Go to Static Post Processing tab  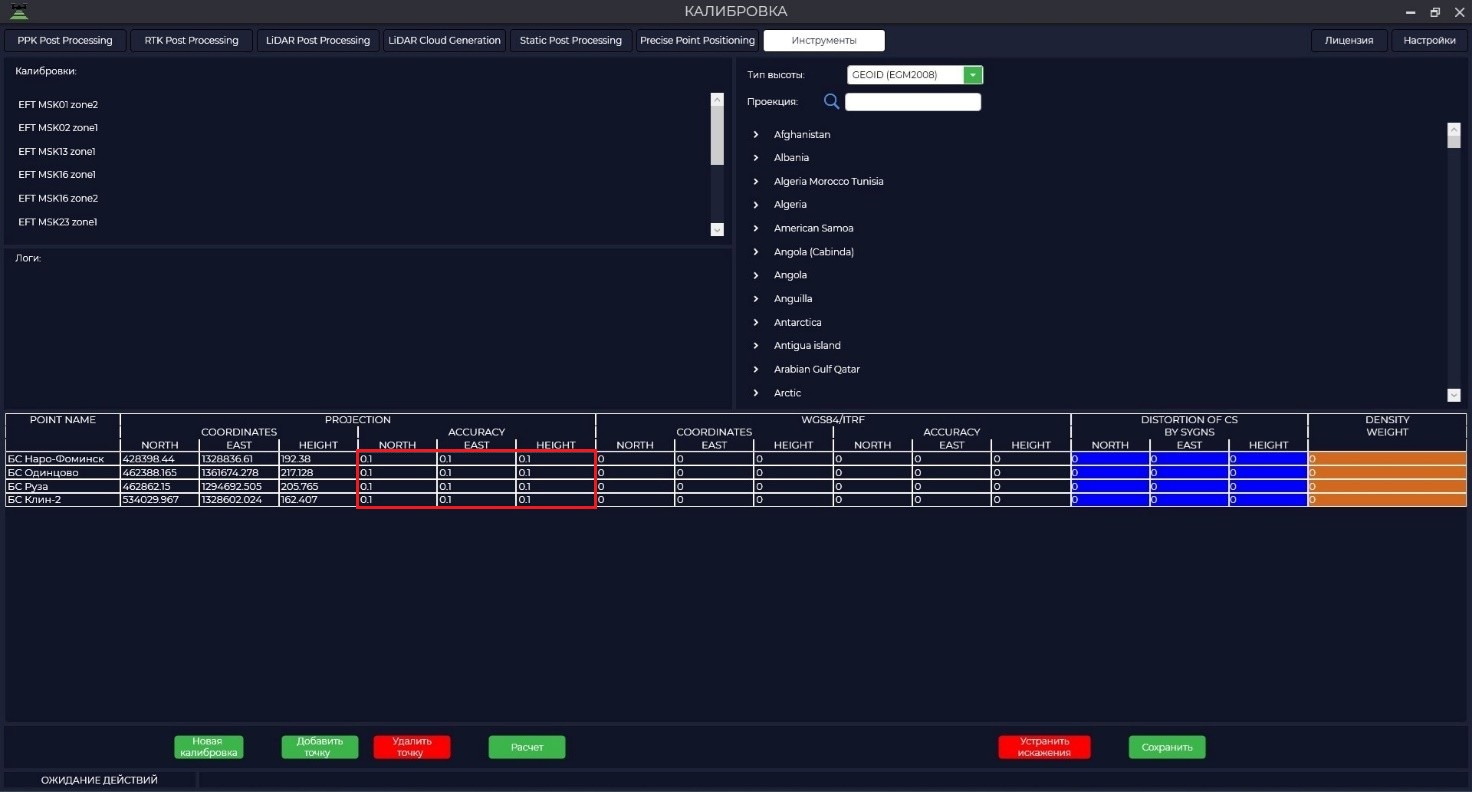click(x=571, y=40)
